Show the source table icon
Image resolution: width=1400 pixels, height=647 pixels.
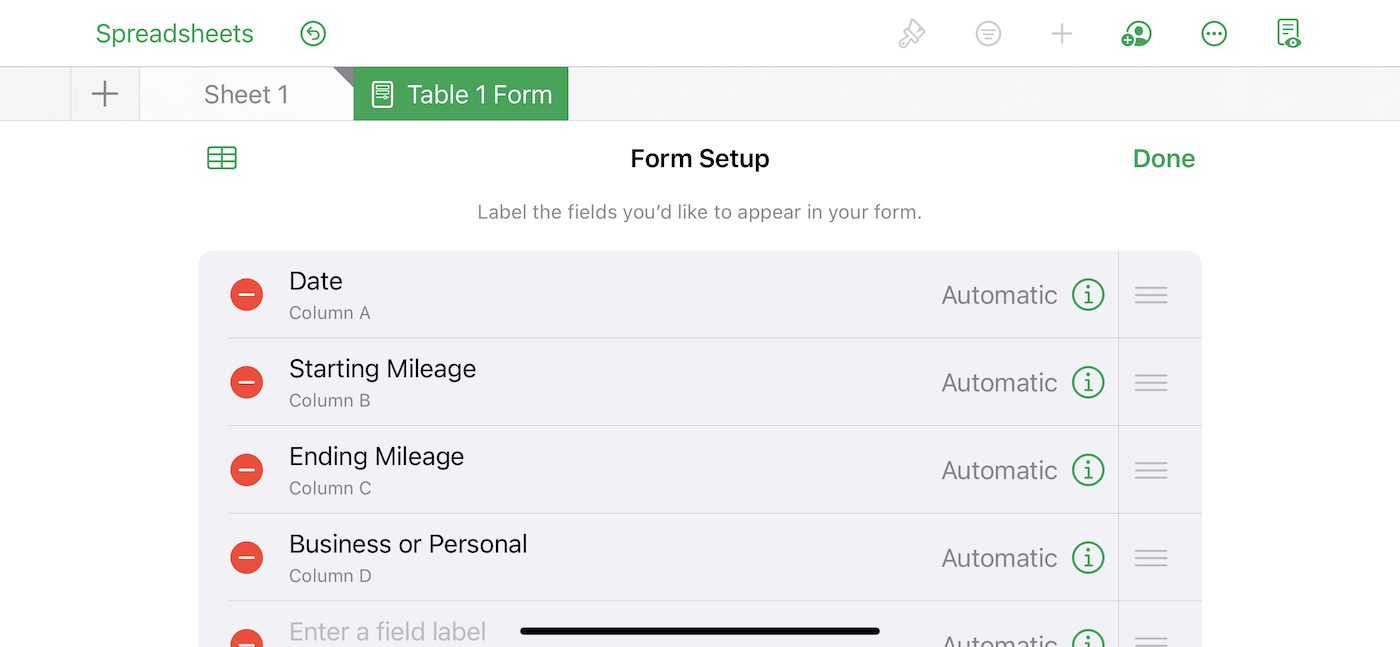(x=222, y=158)
